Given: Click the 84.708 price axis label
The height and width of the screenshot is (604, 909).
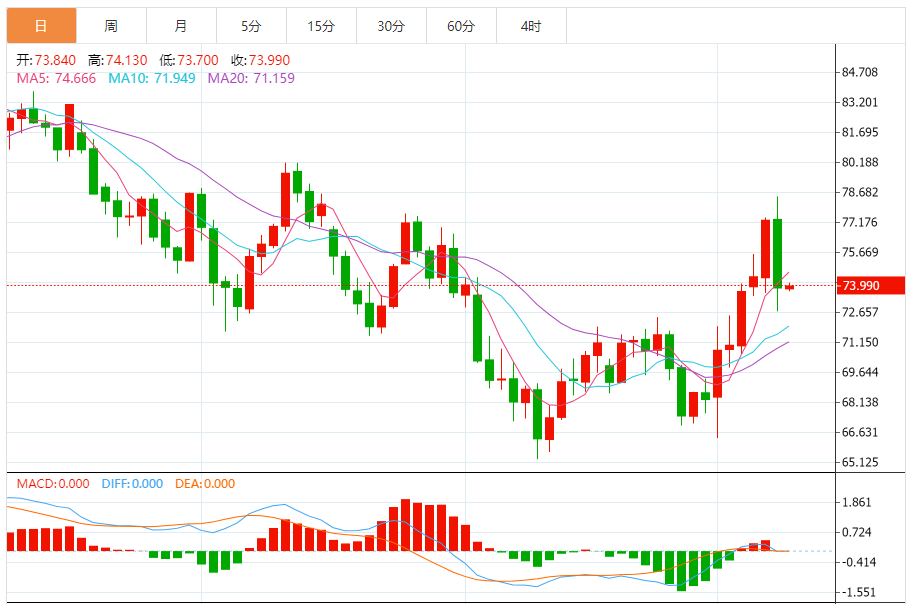Looking at the screenshot, I should tap(860, 72).
